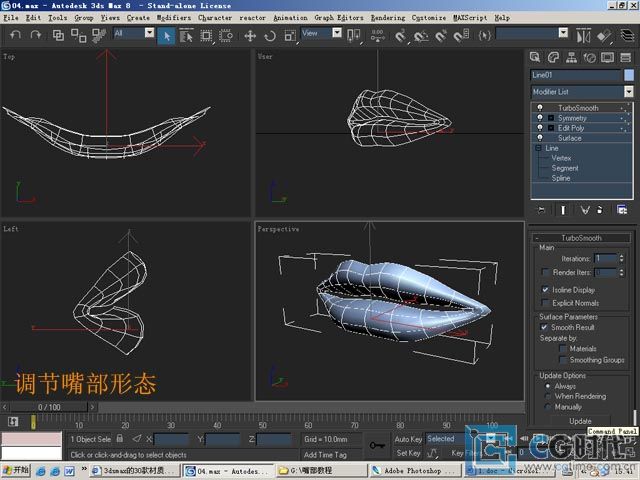Switch to the Display command panel
The image size is (640, 480).
click(607, 58)
